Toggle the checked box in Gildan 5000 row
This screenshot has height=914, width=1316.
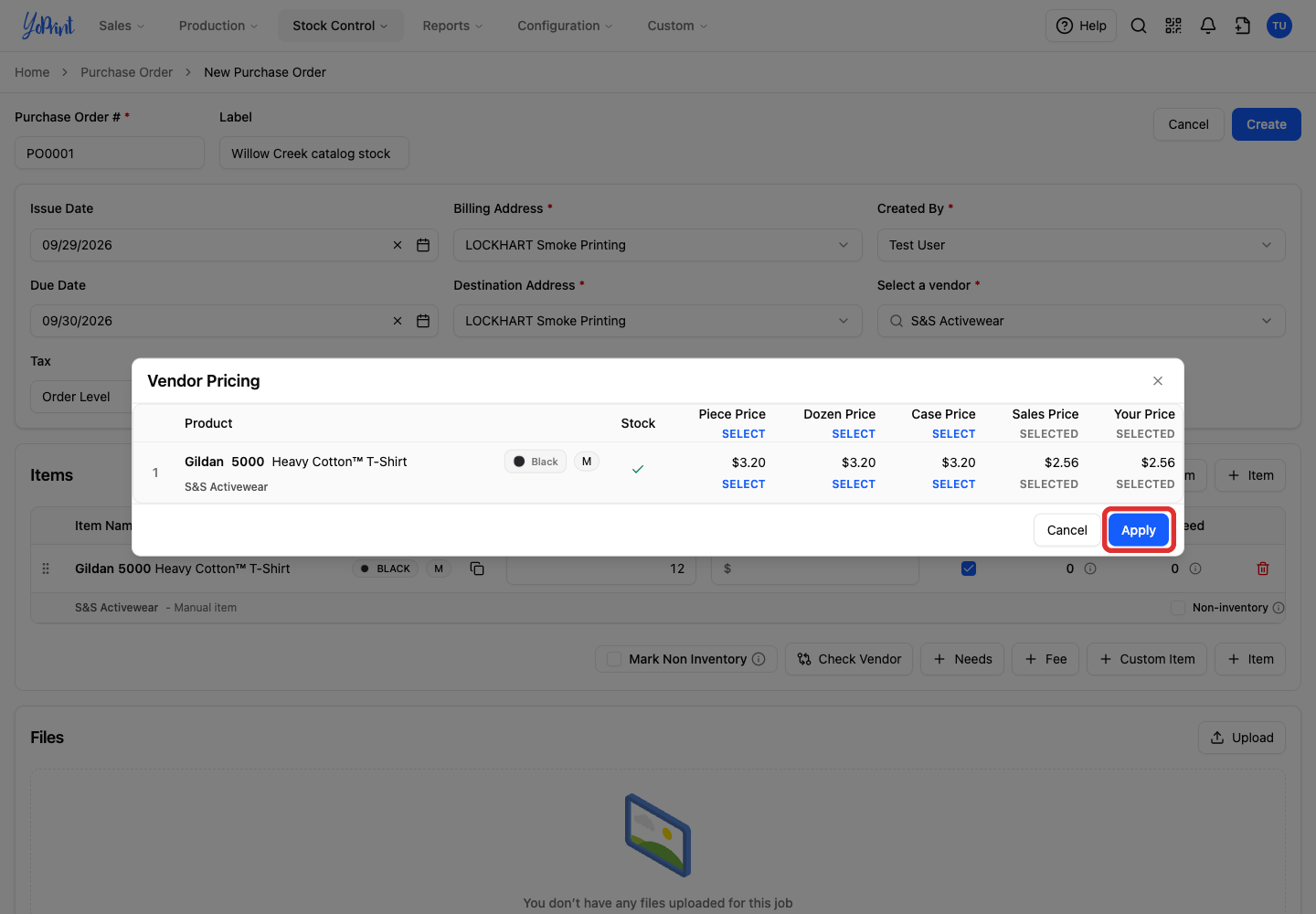click(x=969, y=569)
